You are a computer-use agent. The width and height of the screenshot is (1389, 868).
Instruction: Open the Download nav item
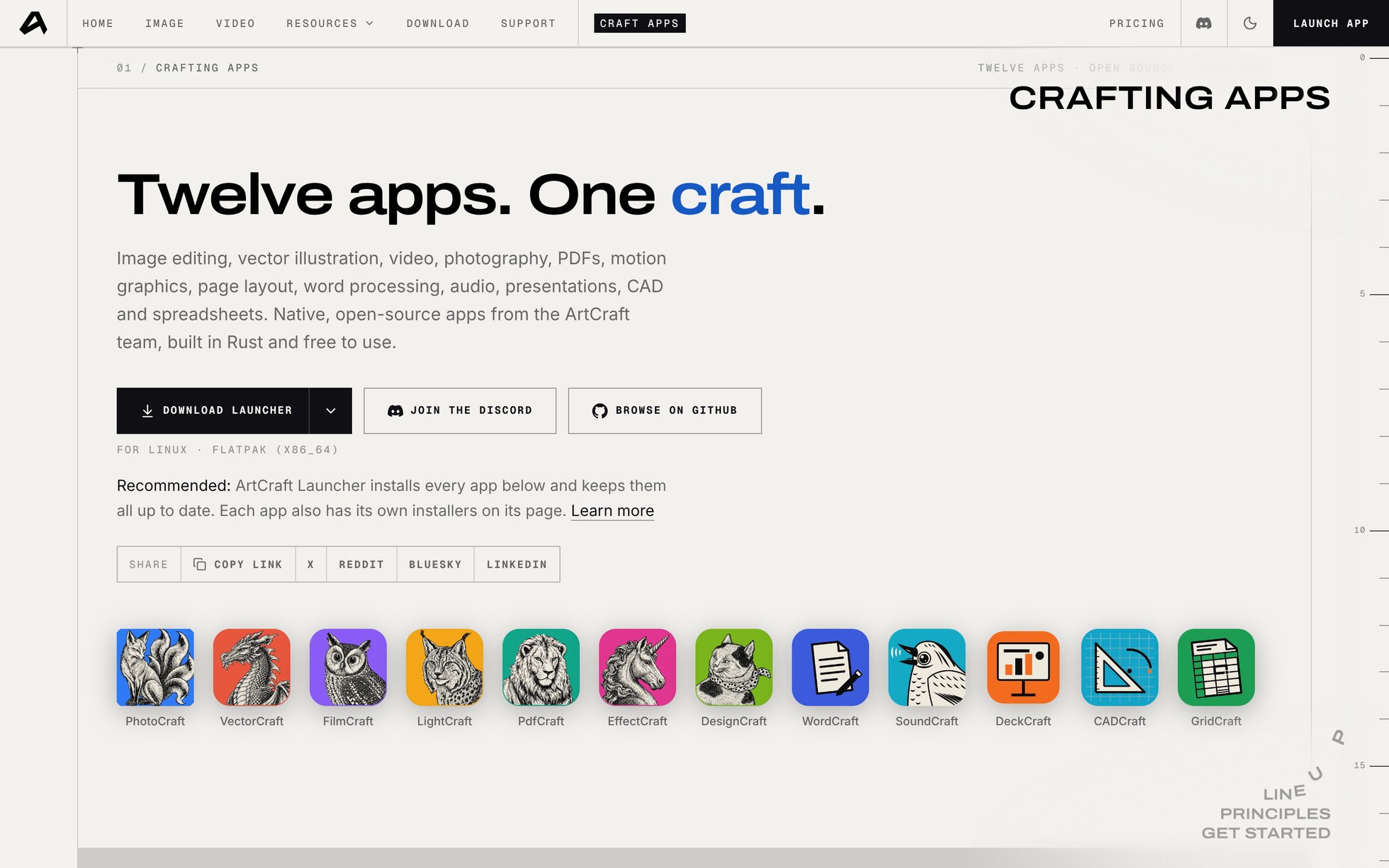tap(437, 23)
